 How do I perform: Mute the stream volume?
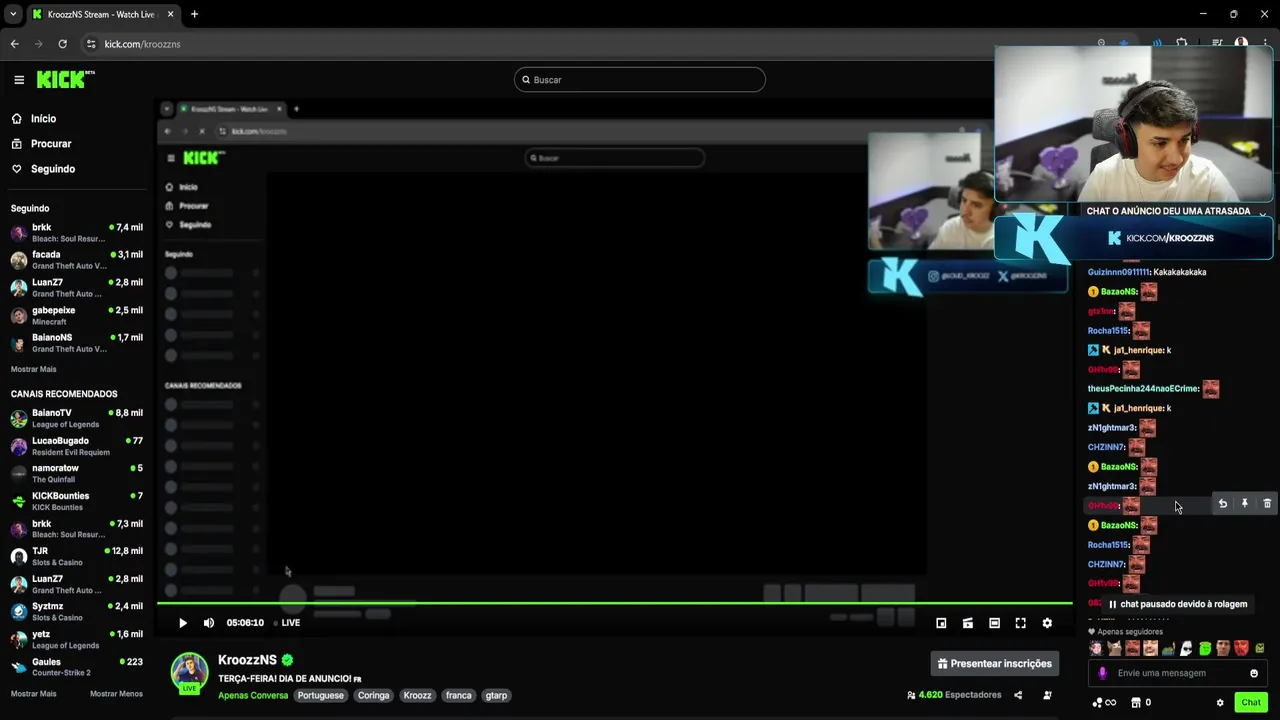(x=209, y=623)
